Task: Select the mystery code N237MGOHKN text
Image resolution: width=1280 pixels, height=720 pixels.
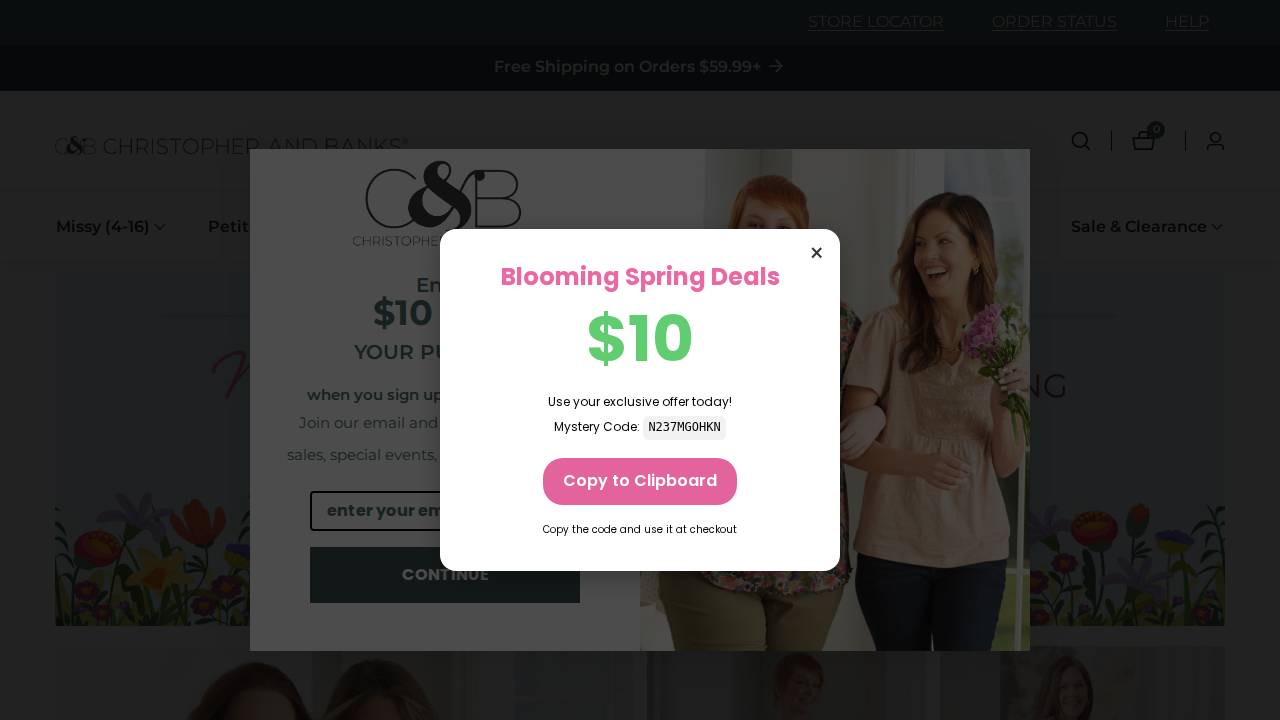Action: 684,427
